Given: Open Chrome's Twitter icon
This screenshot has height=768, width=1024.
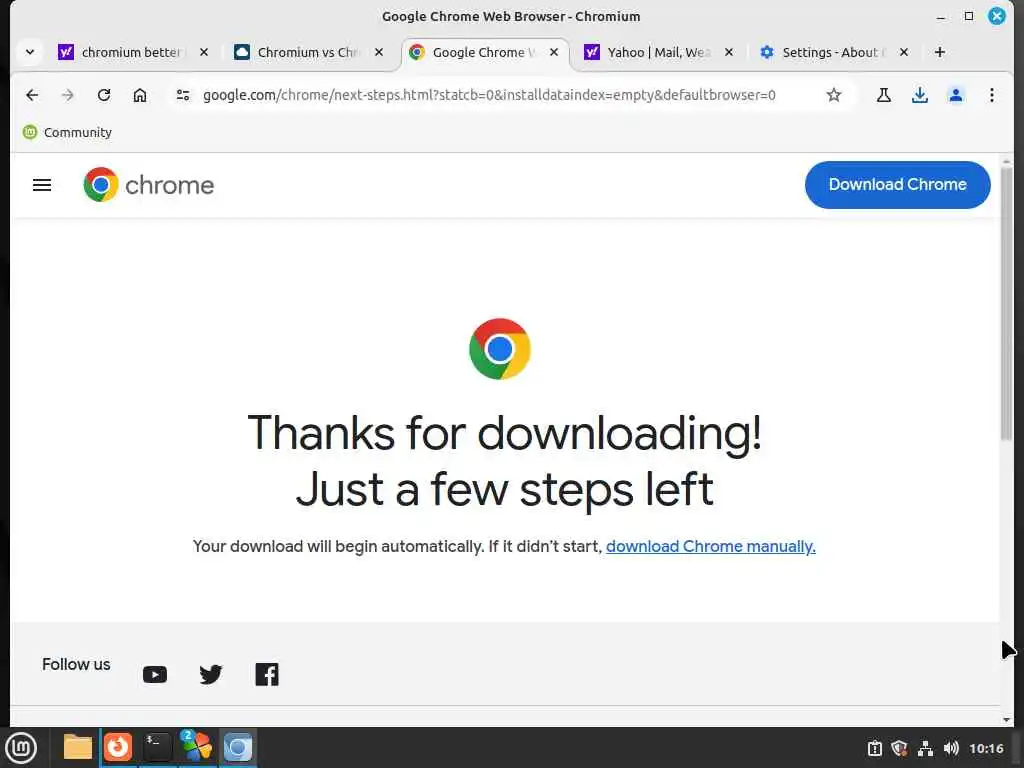Looking at the screenshot, I should (x=210, y=675).
